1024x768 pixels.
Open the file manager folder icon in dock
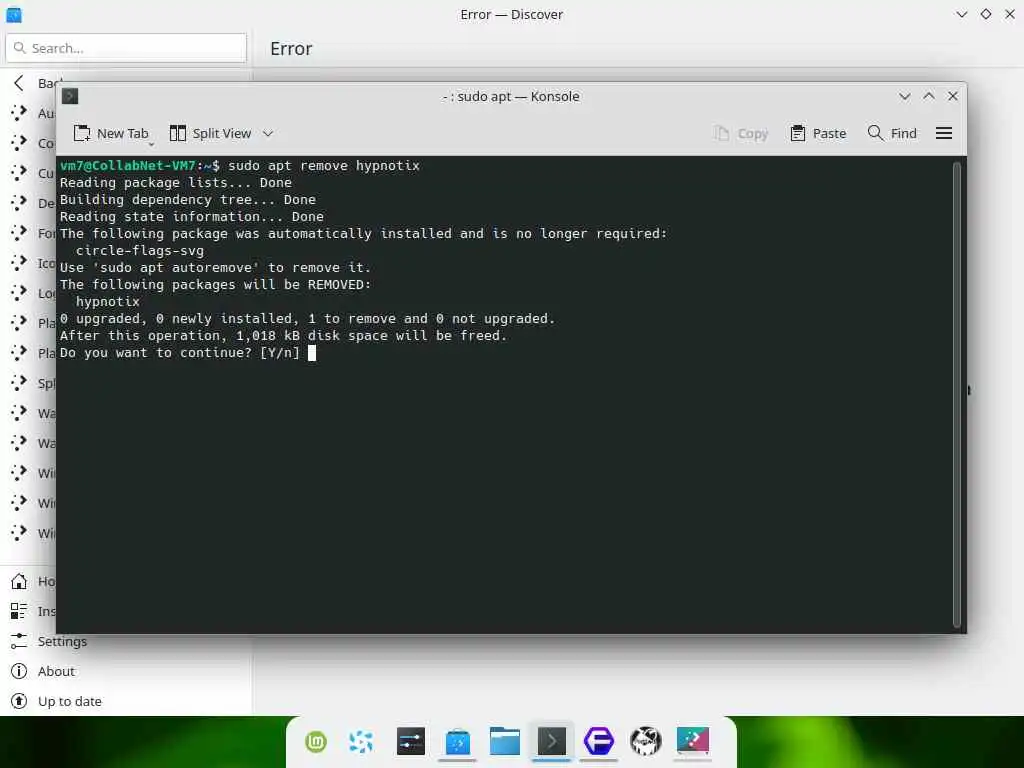pos(505,741)
